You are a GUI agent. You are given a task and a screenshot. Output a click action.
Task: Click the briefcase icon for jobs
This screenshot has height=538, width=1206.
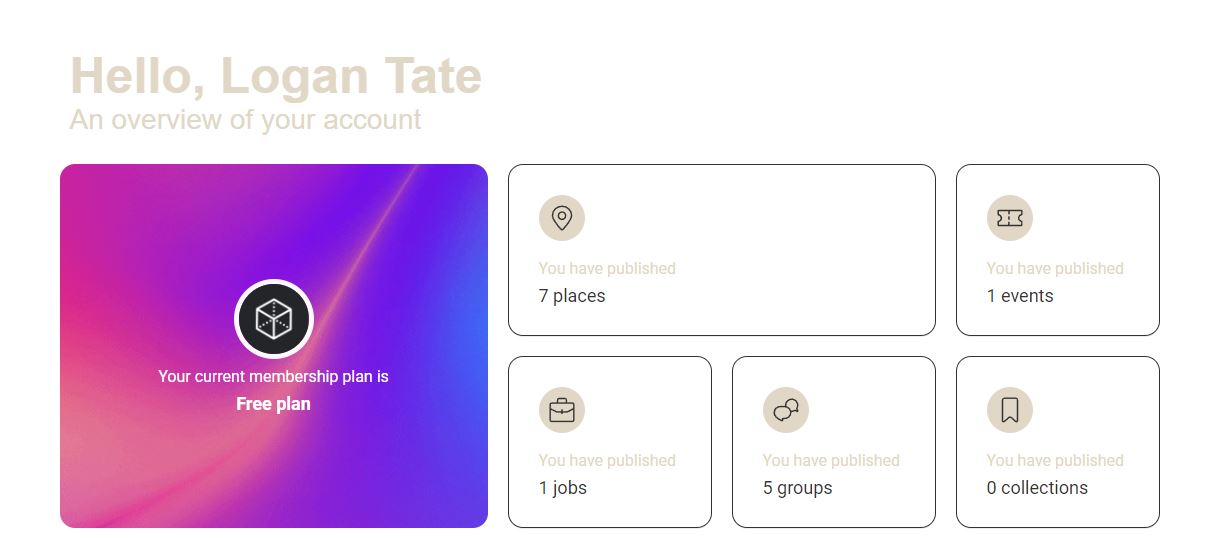coord(562,410)
